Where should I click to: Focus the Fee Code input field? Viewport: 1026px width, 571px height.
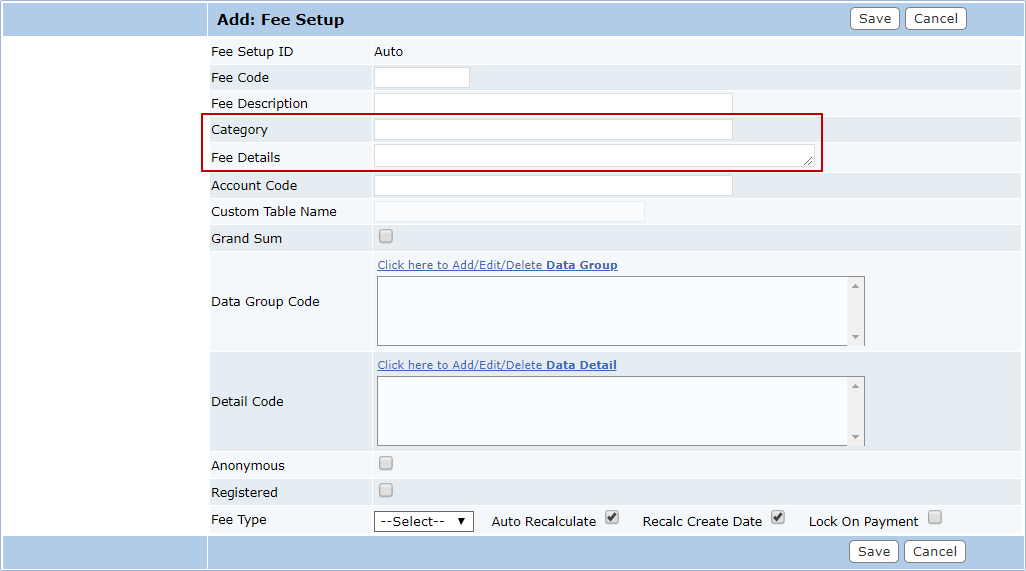(x=421, y=78)
